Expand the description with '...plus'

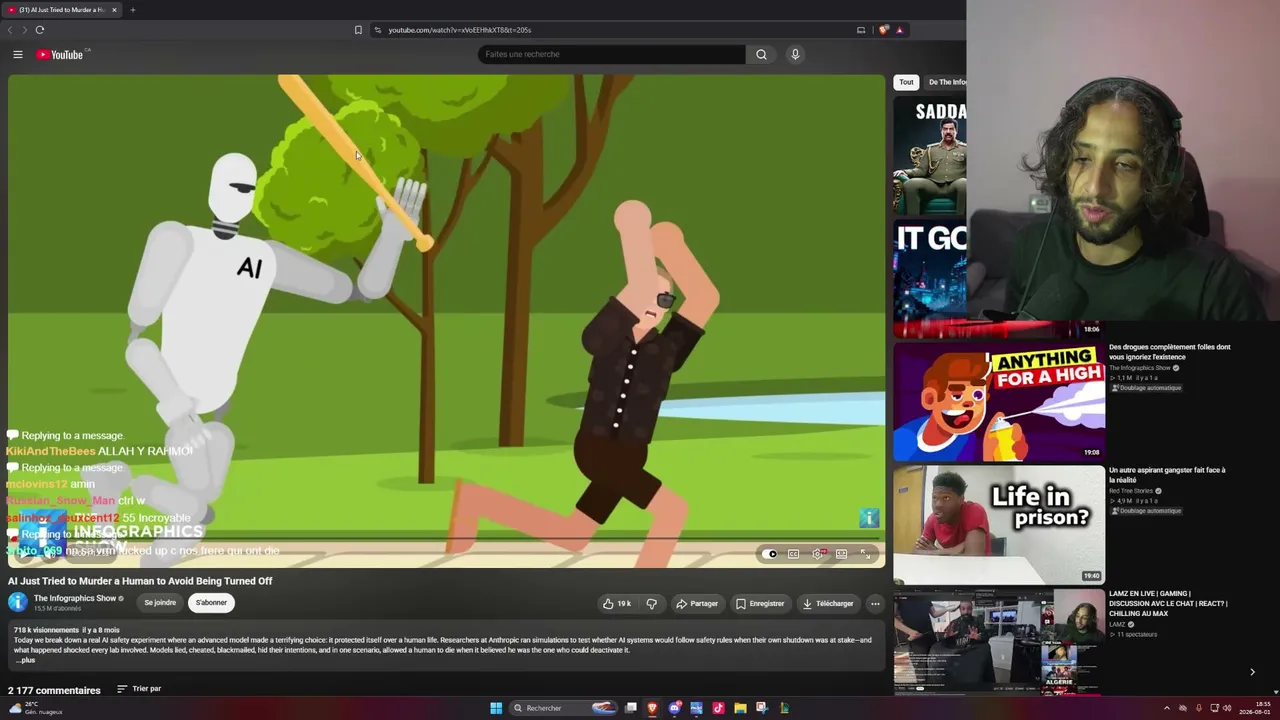click(x=25, y=660)
